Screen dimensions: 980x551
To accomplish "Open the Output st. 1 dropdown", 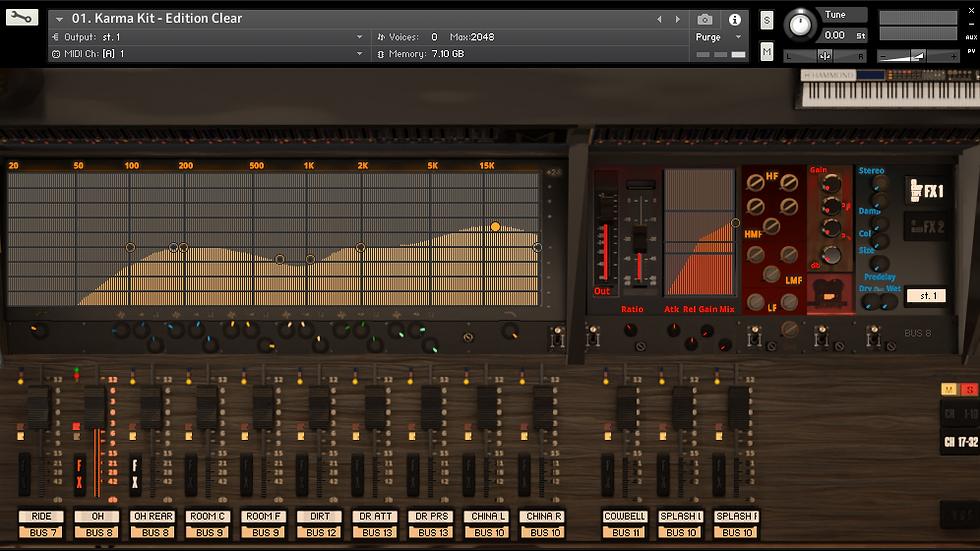I will 207,37.
